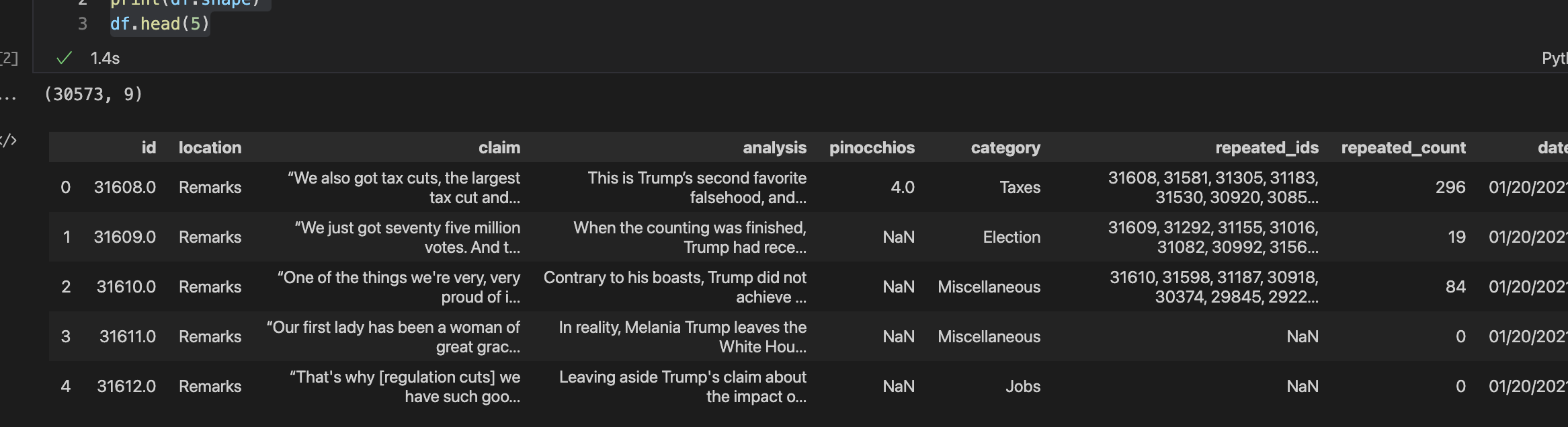Screen dimensions: 1568x427
Task: Click the Python language label on right
Action: [1554, 59]
